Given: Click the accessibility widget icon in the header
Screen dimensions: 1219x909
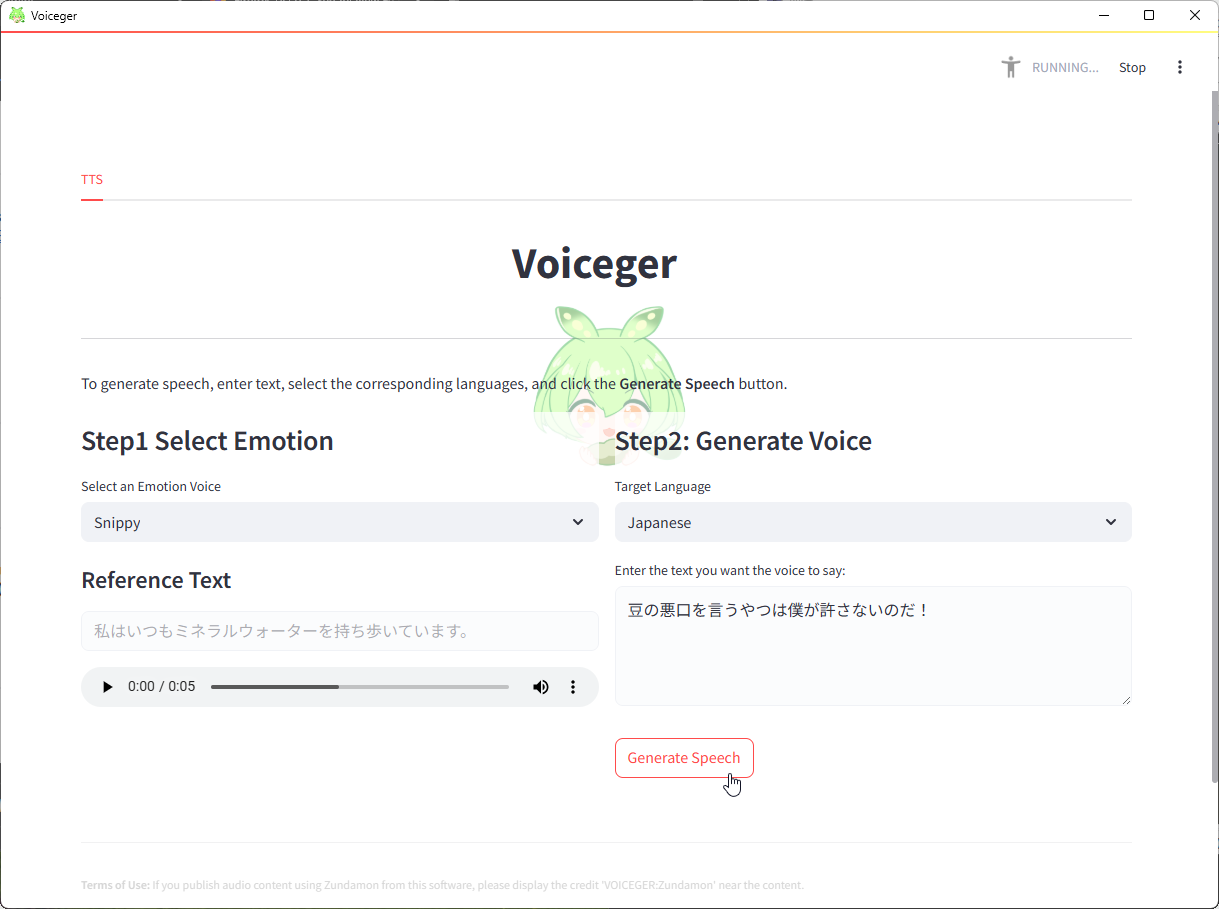Looking at the screenshot, I should click(x=1011, y=66).
